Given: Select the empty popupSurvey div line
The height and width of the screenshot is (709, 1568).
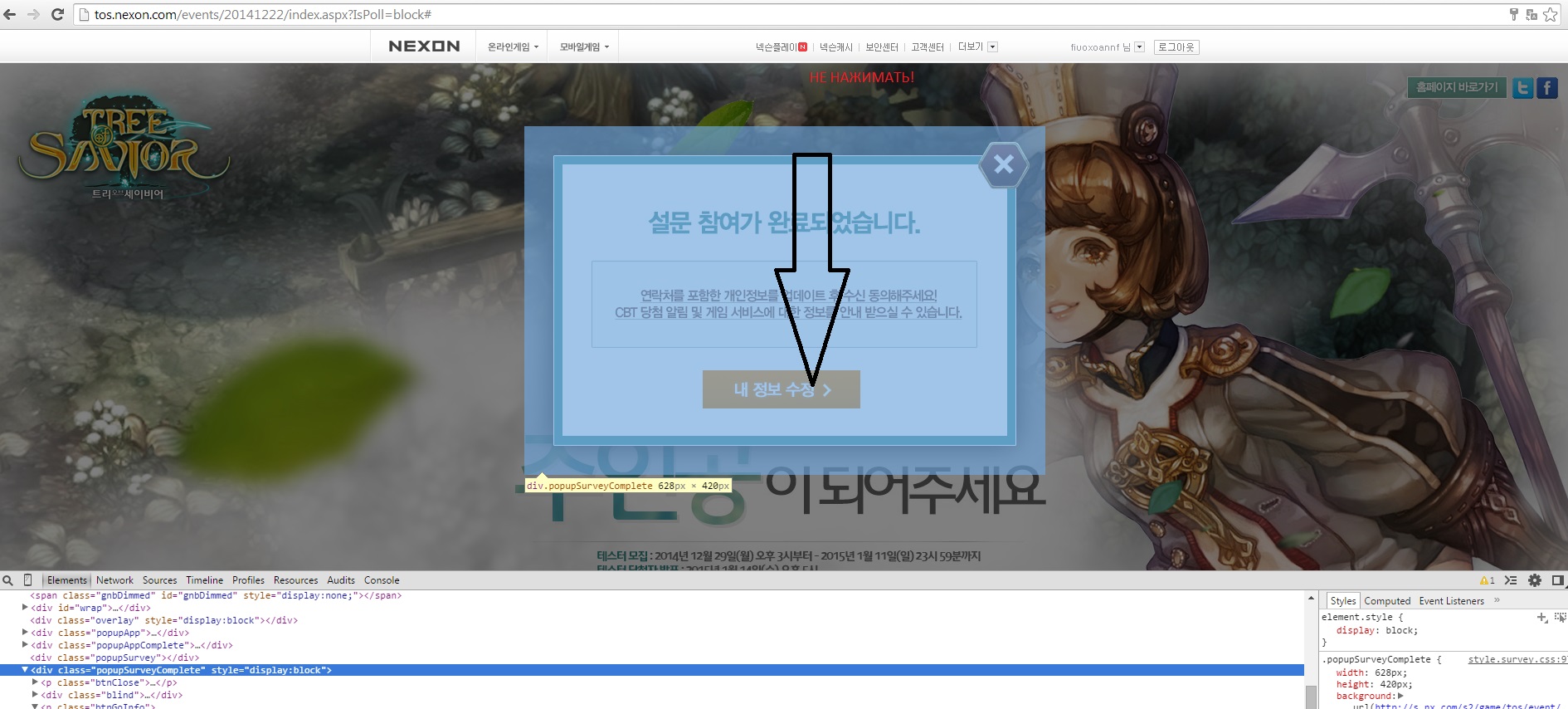Looking at the screenshot, I should click(x=114, y=658).
